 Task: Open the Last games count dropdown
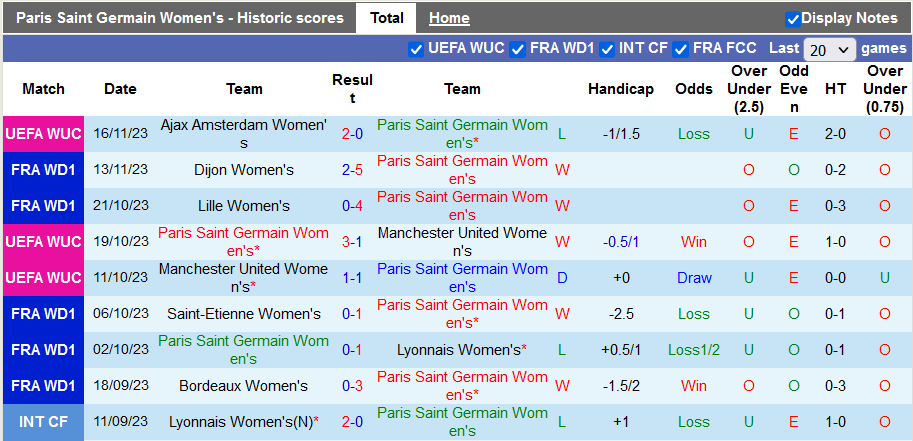point(829,49)
